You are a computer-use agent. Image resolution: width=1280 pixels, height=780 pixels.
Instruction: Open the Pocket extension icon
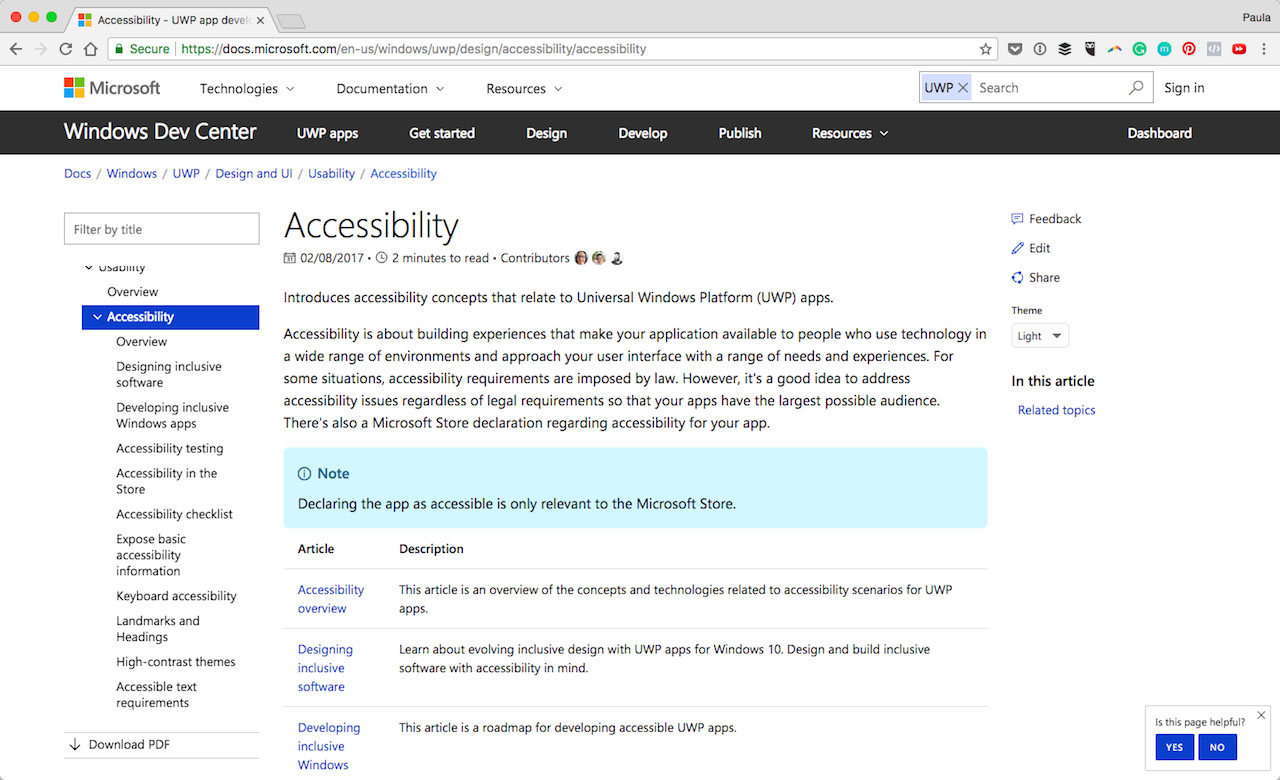tap(1014, 49)
